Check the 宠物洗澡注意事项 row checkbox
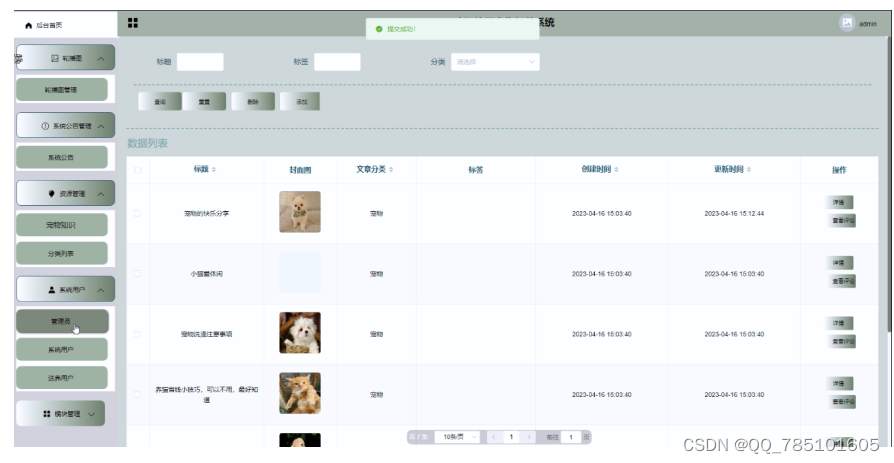 coord(137,334)
